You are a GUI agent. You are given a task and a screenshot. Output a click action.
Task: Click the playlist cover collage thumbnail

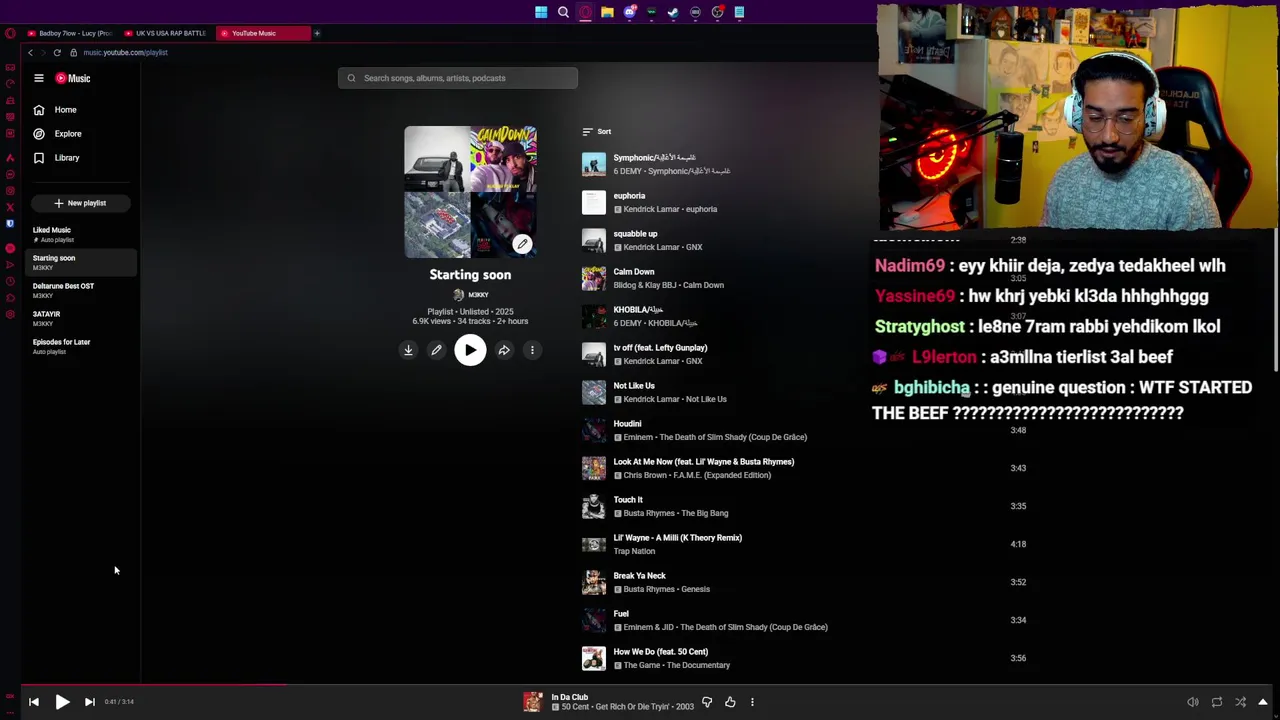(470, 192)
